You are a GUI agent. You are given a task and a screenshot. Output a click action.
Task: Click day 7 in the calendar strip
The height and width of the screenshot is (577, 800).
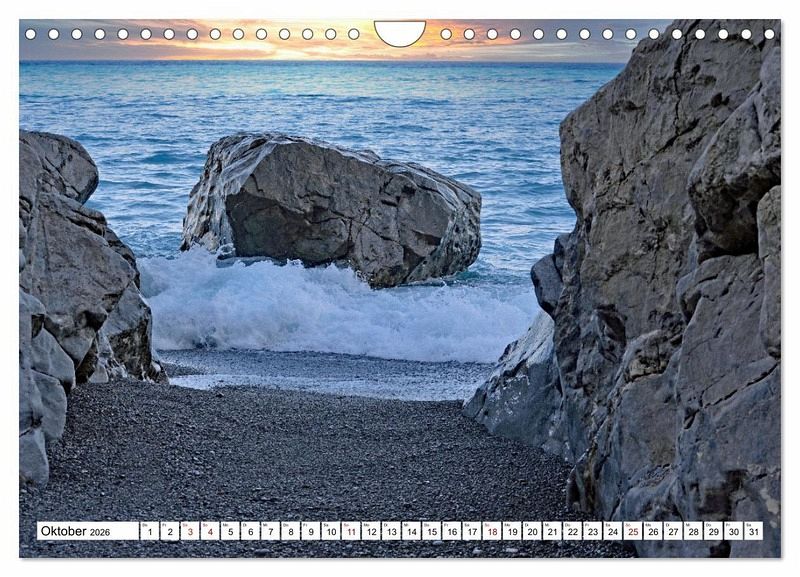(270, 531)
